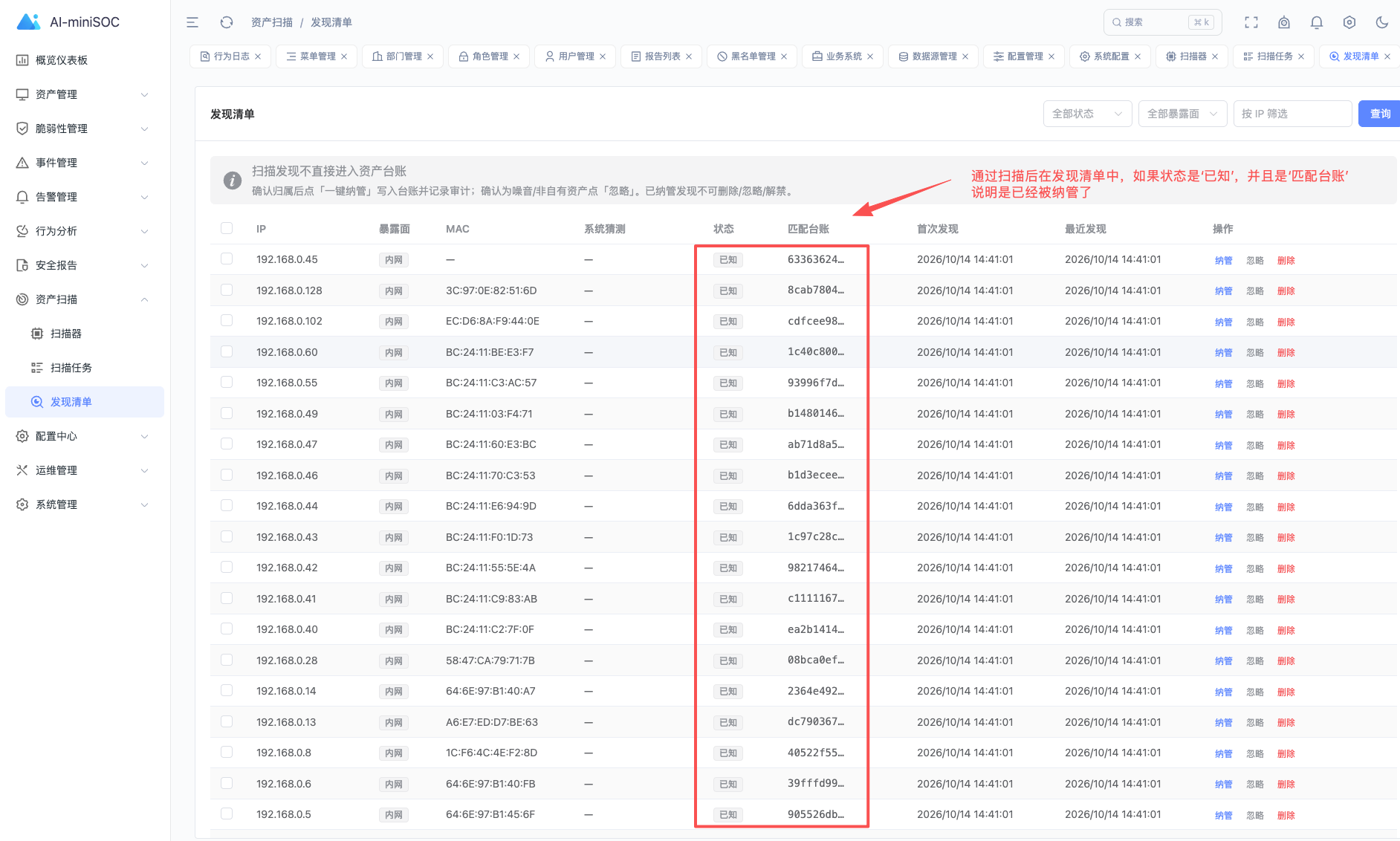
Task: Open the 全部状态 dropdown filter
Action: pyautogui.click(x=1087, y=114)
